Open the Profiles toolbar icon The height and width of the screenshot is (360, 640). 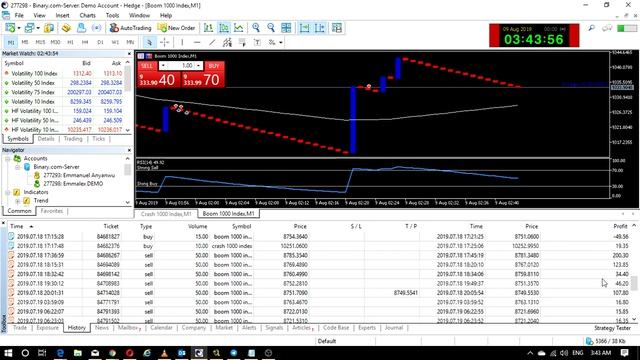click(29, 28)
